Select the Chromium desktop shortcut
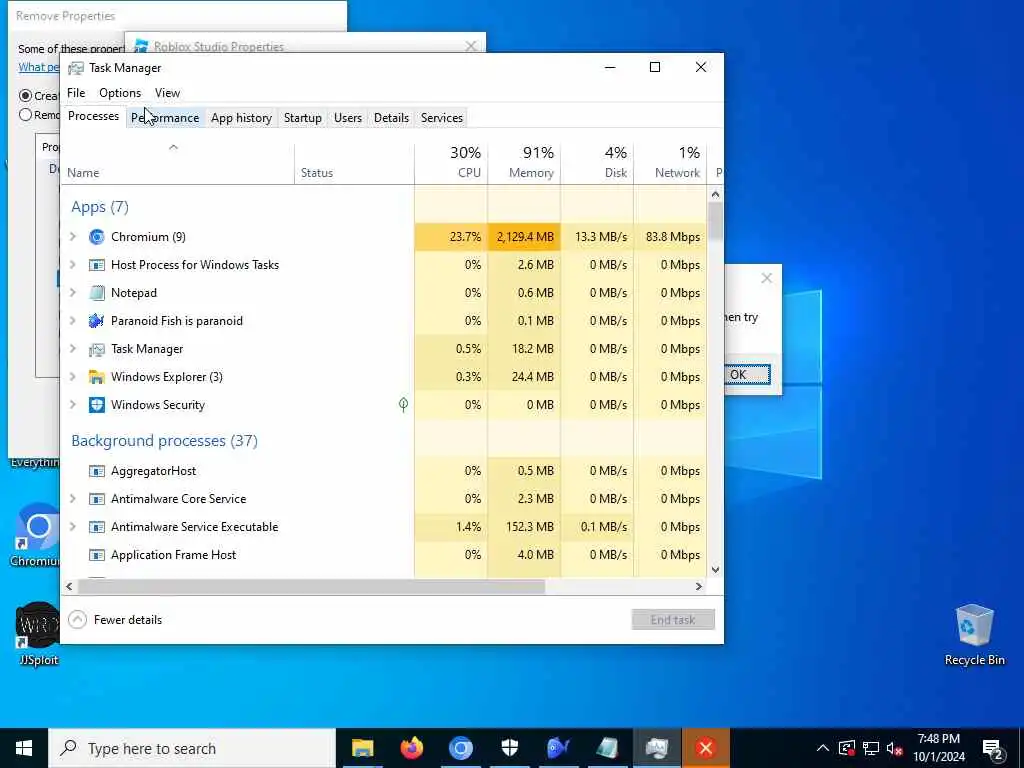This screenshot has width=1024, height=768. coord(36,534)
